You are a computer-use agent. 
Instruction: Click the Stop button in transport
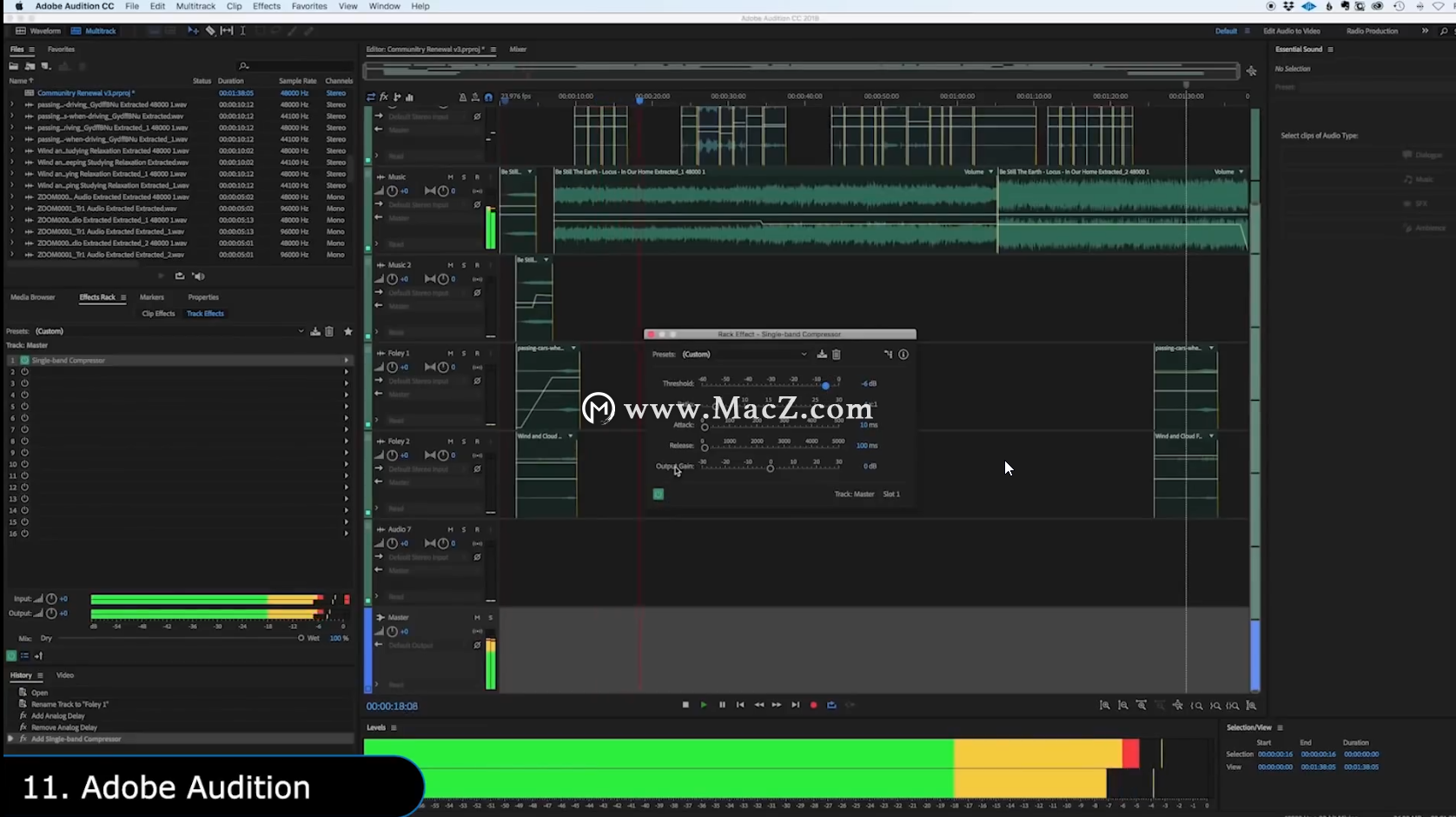click(x=685, y=705)
